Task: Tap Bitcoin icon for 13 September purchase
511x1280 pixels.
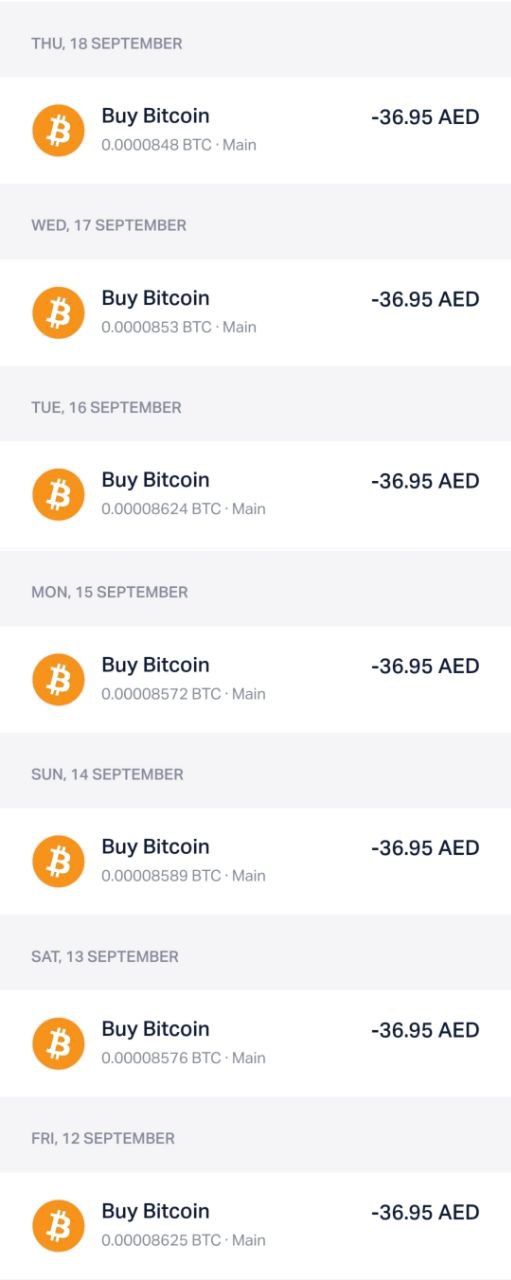Action: coord(59,1043)
